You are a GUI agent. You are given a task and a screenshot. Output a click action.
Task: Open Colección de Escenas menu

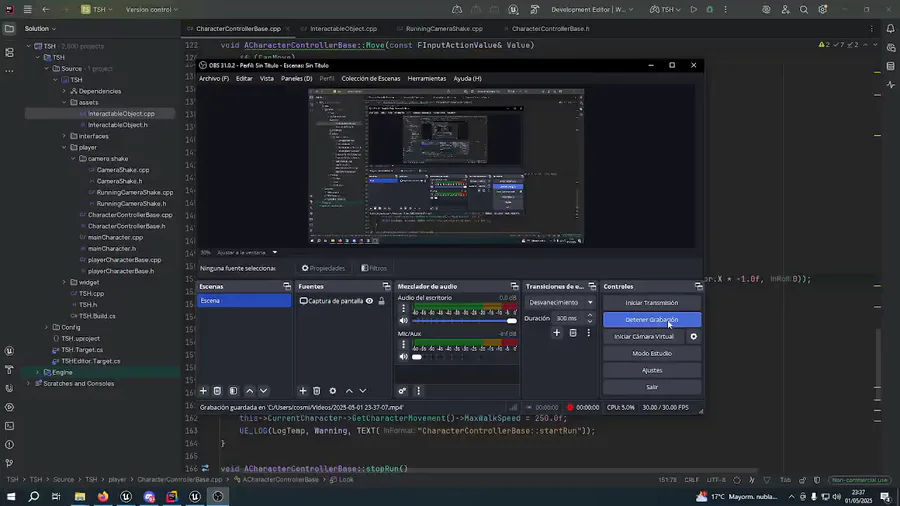[371, 79]
